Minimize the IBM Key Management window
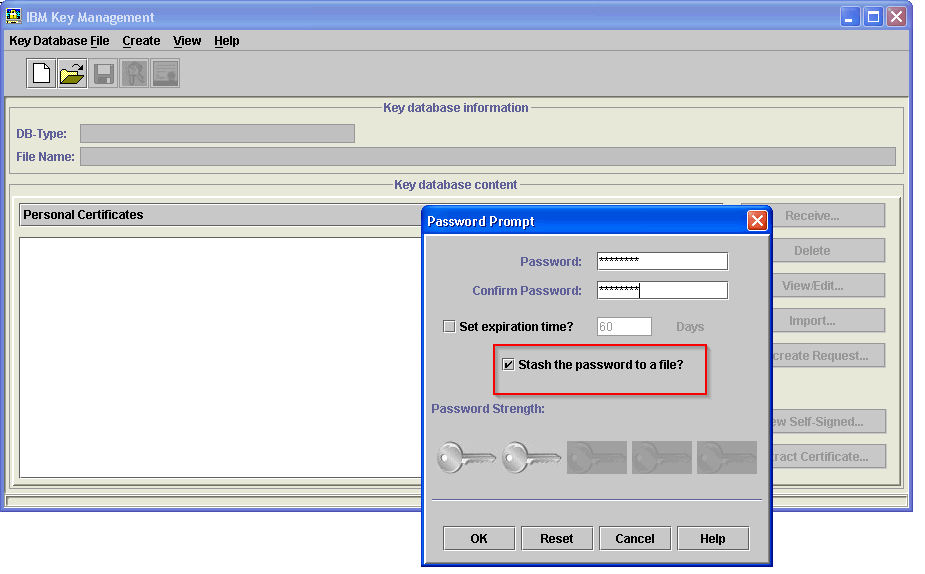 [x=849, y=17]
